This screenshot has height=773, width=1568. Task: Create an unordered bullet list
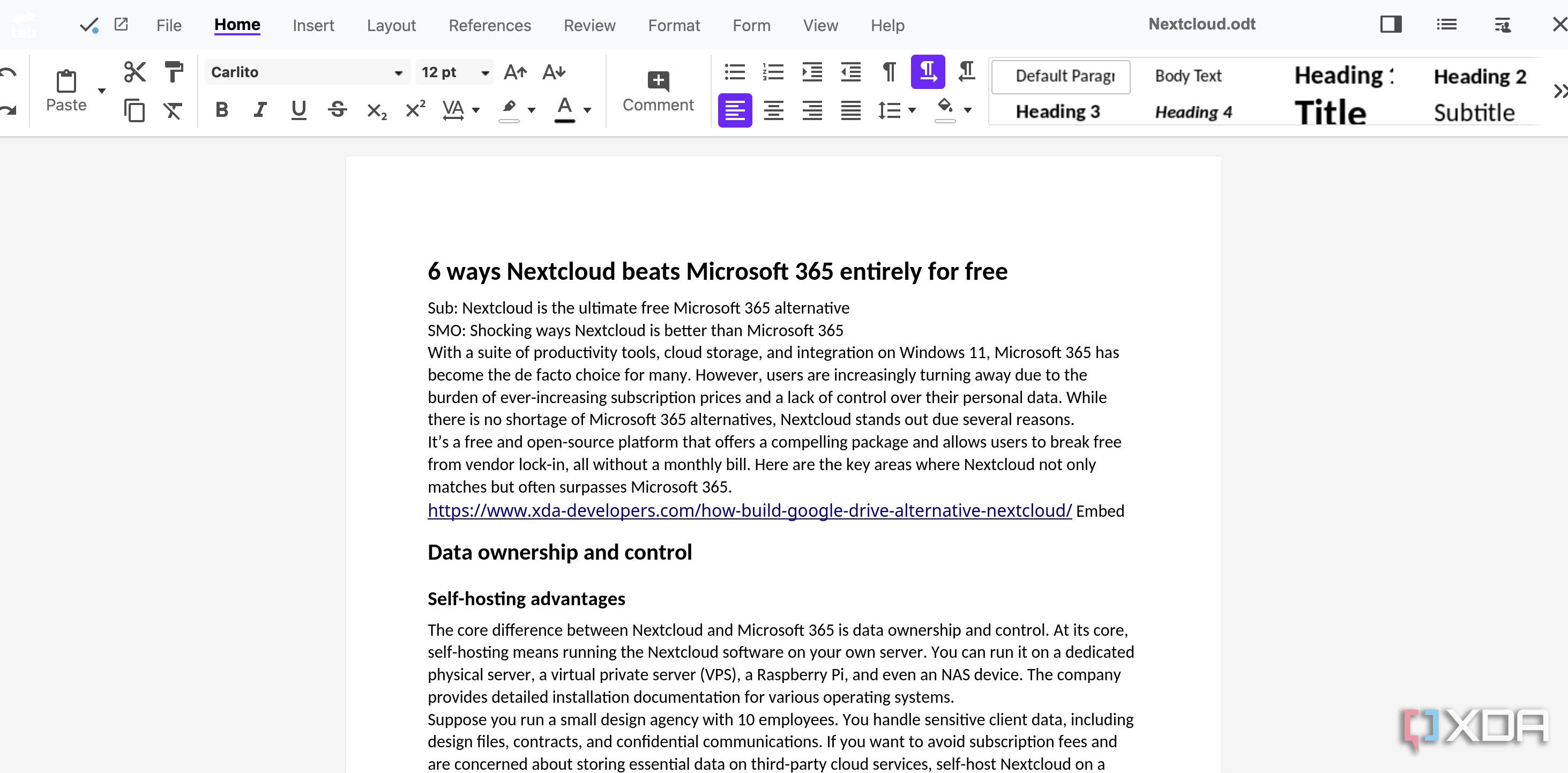(x=735, y=72)
